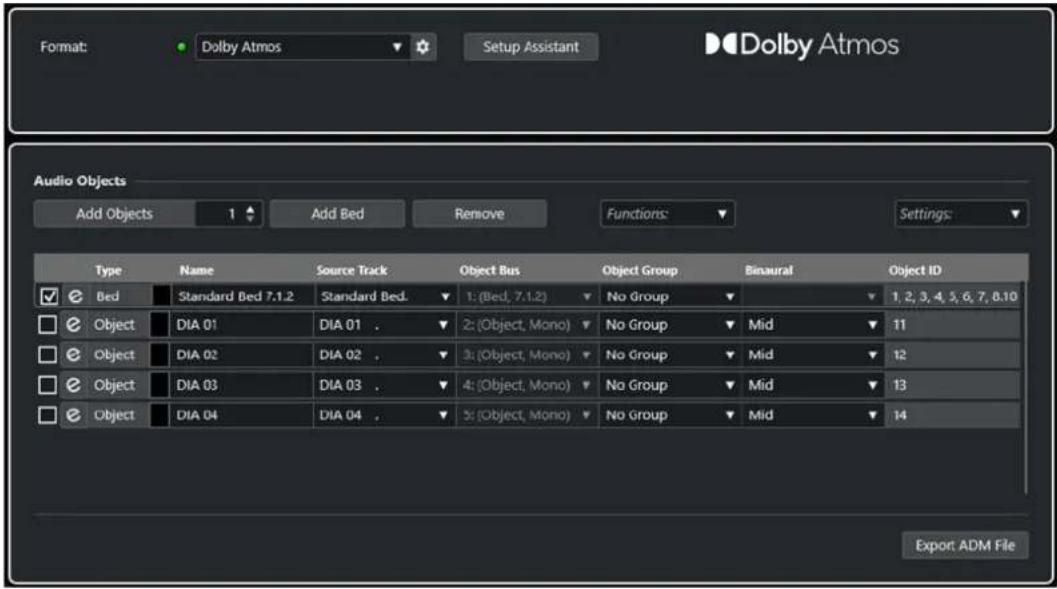Screen dimensions: 1057x589
Task: Click the edit icon for DIA 03 row
Action: click(73, 385)
